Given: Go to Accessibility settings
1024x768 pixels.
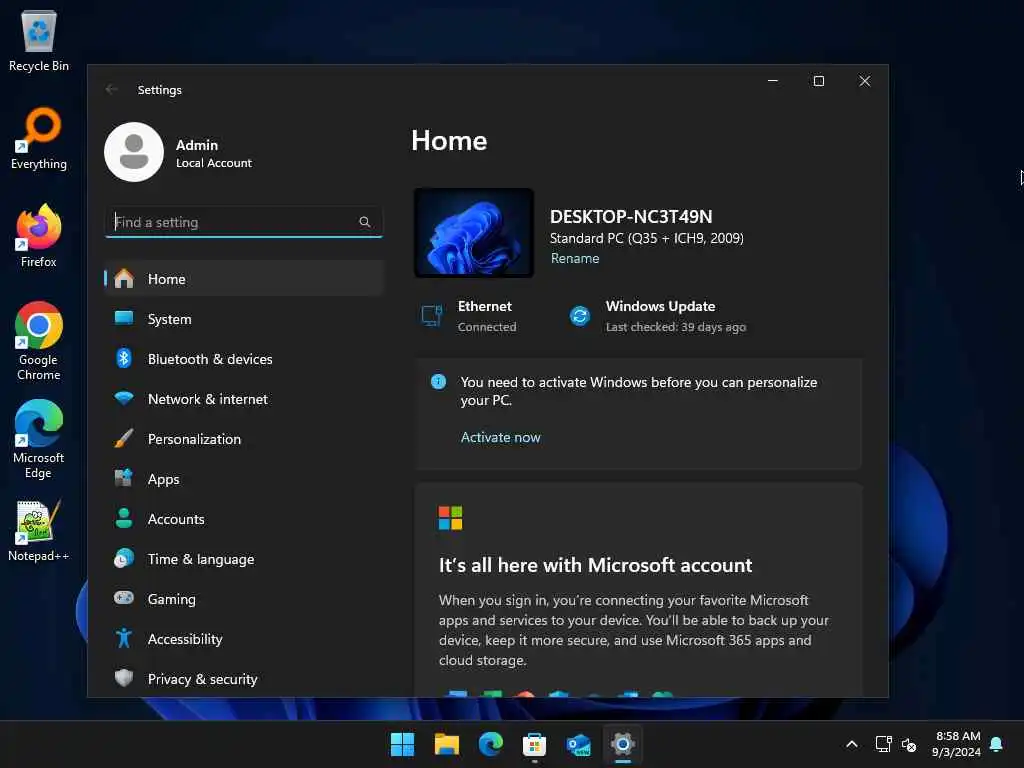Looking at the screenshot, I should [244, 639].
